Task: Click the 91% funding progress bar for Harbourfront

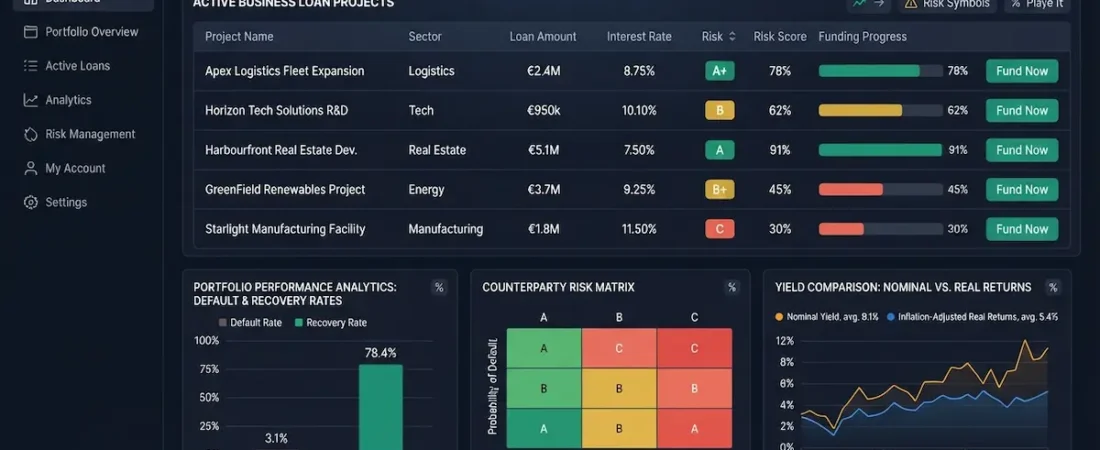Action: 880,150
